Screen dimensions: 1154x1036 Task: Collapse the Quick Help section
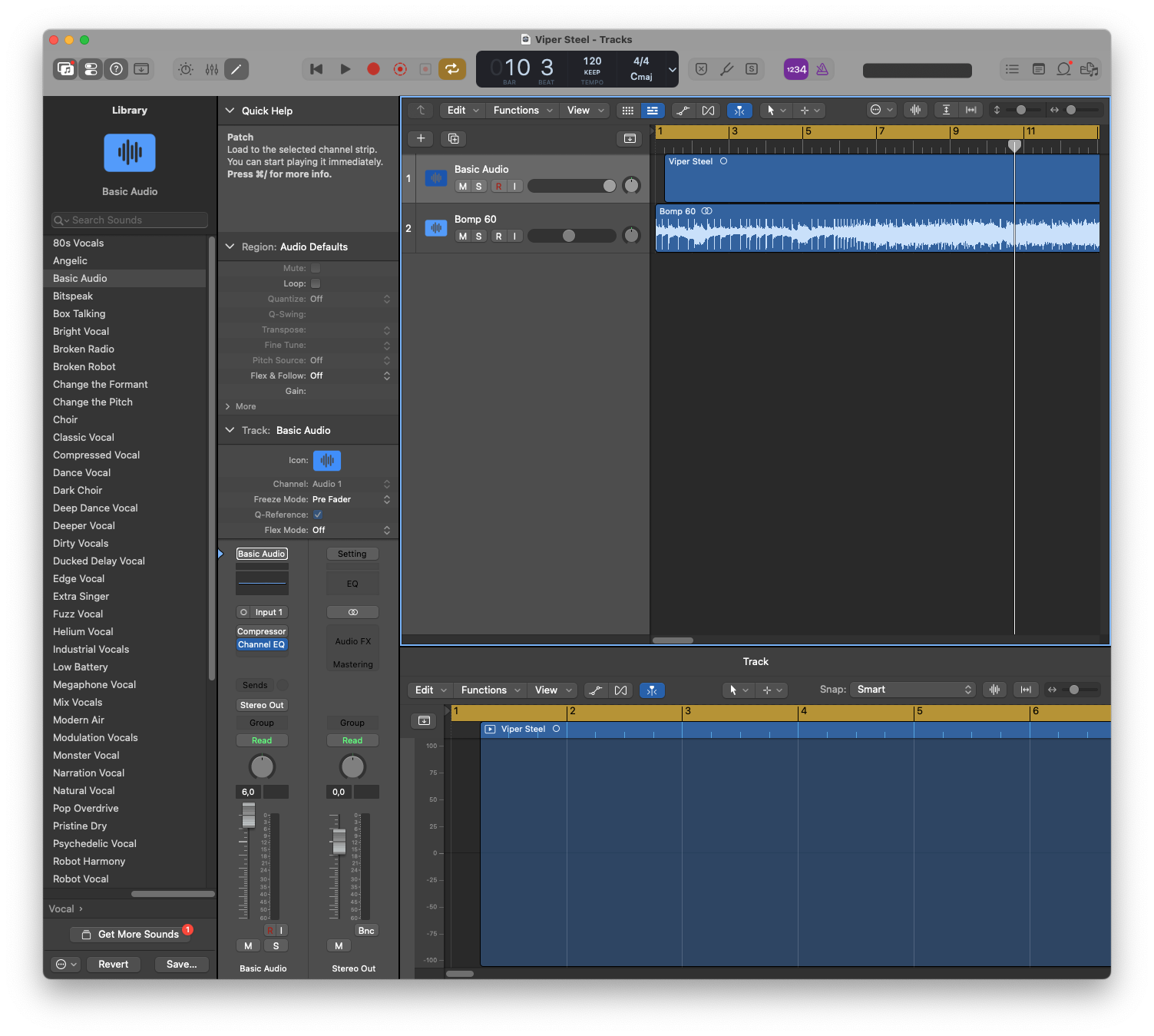tap(230, 111)
